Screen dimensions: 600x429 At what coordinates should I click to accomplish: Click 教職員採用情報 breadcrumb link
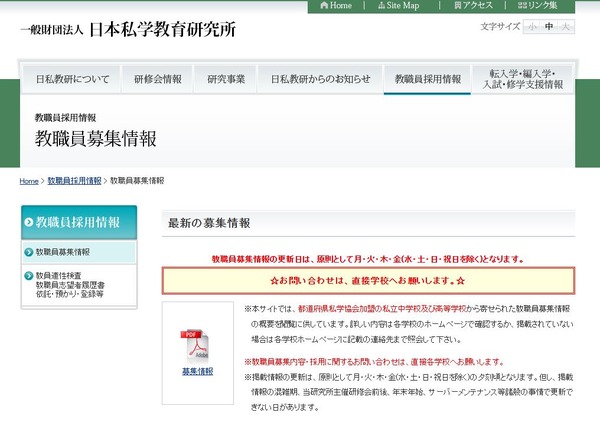[x=75, y=181]
